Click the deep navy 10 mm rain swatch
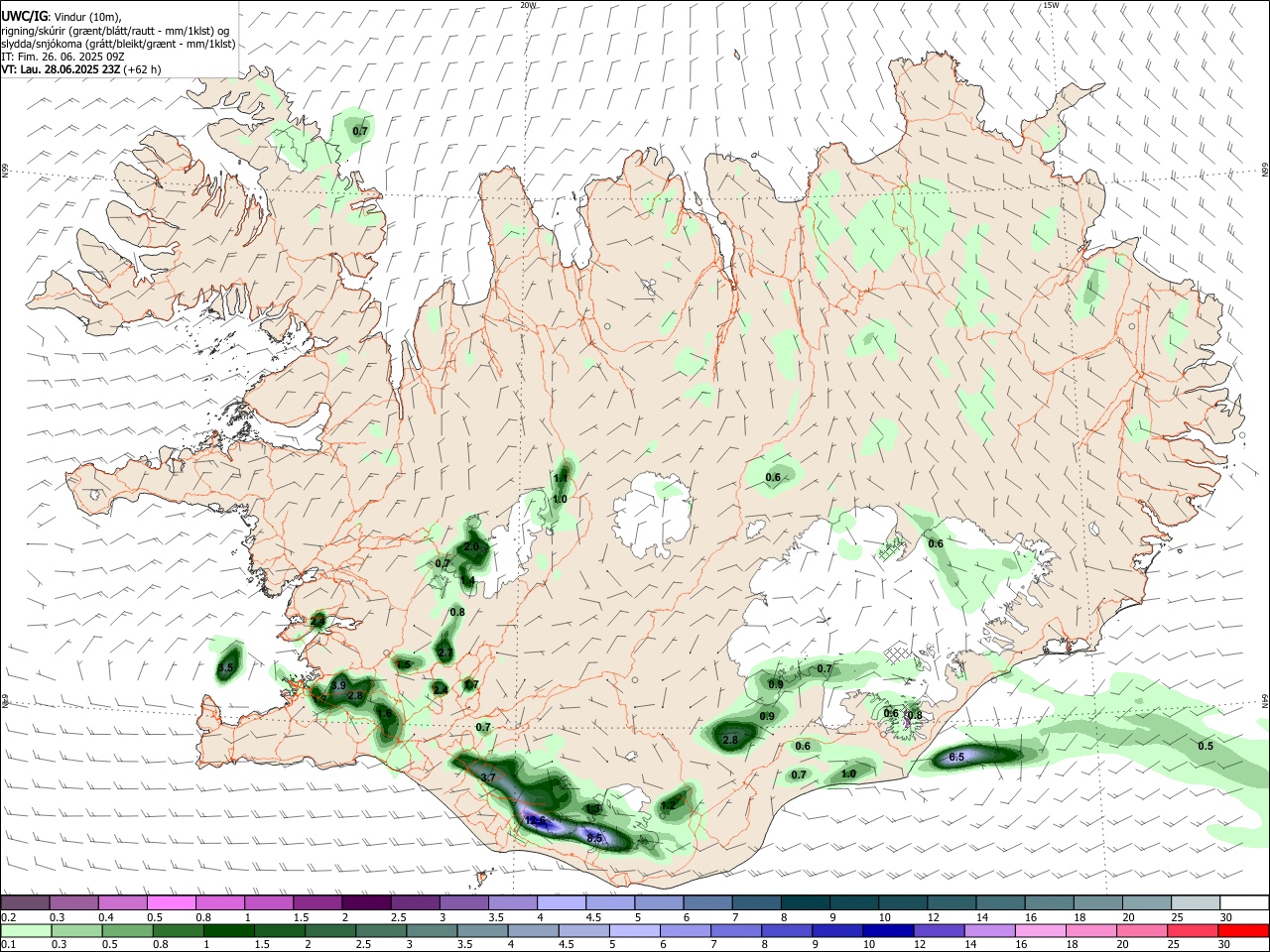This screenshot has height=952, width=1270. tap(887, 931)
